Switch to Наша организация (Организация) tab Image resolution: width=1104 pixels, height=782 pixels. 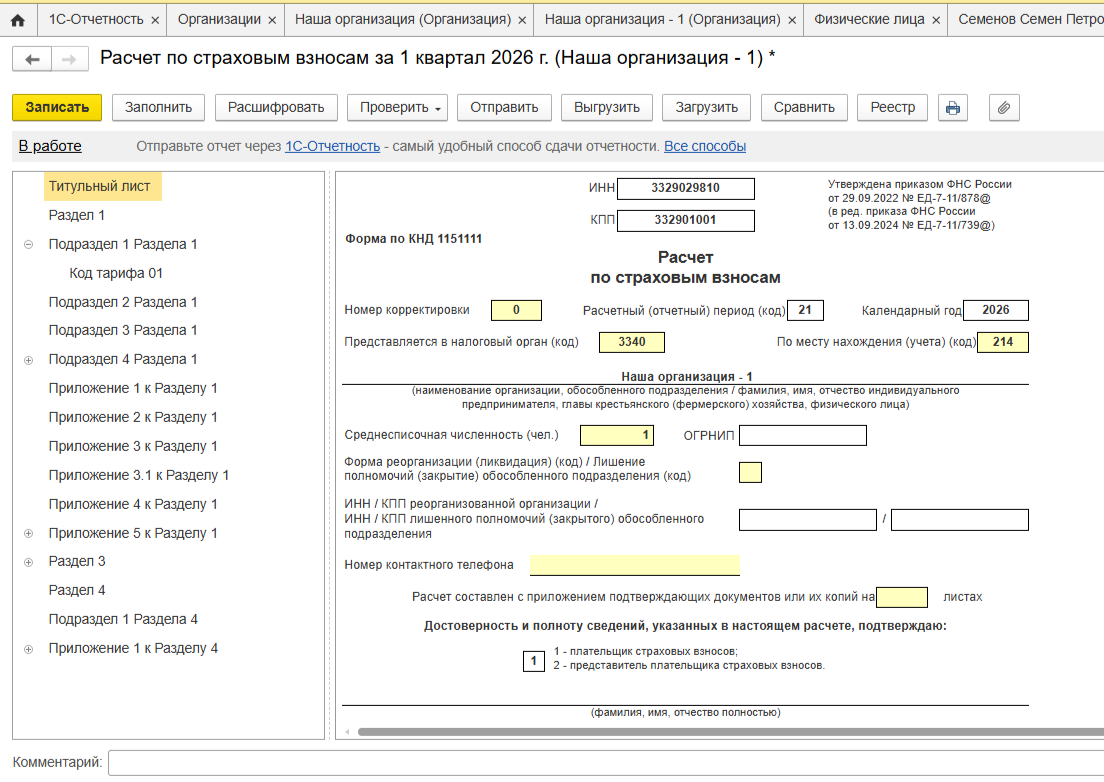(402, 20)
